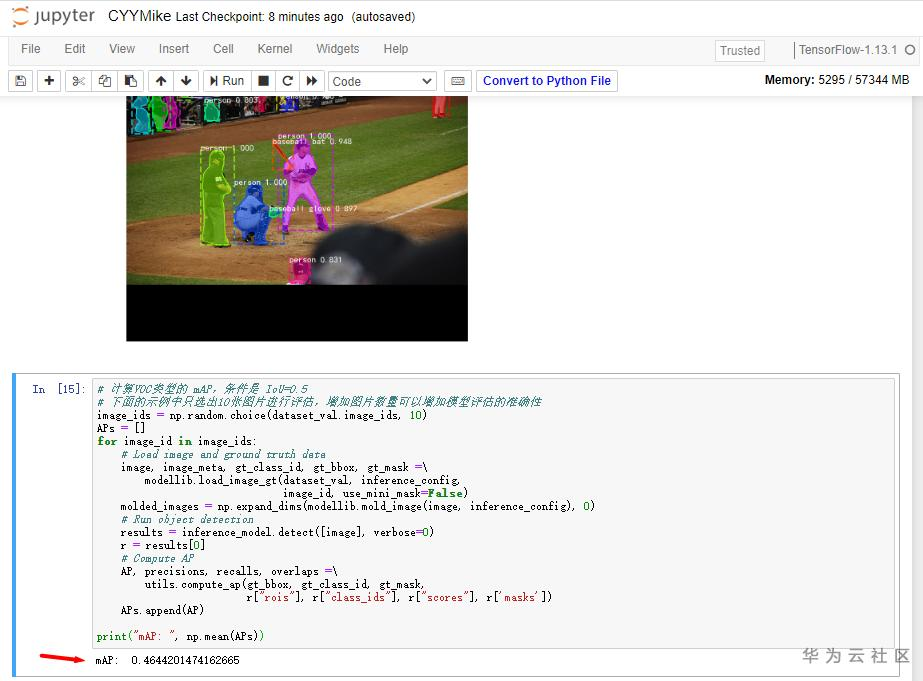Rename notebook by clicking CYYMike title
The width and height of the screenshot is (923, 681).
coord(140,16)
